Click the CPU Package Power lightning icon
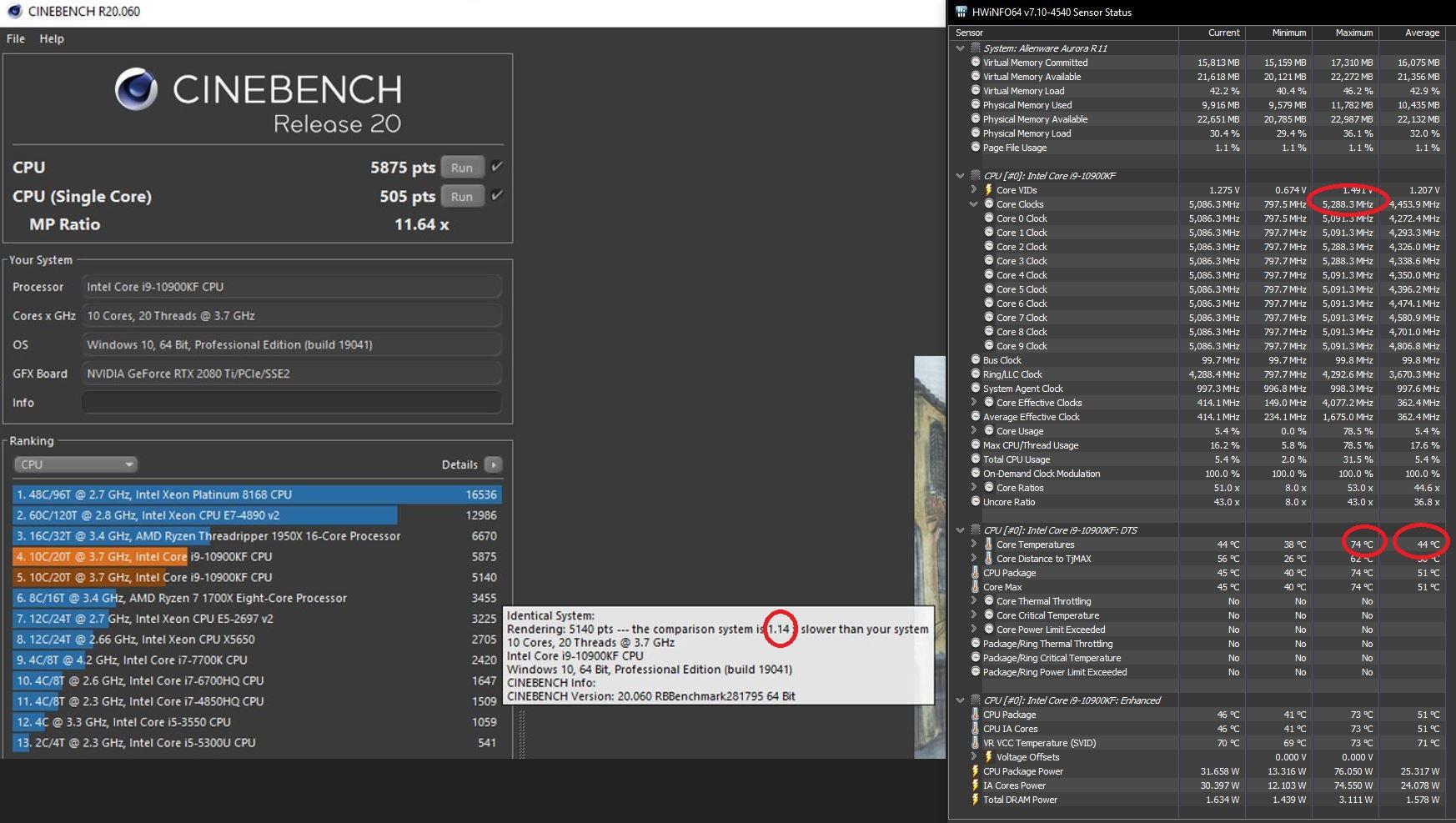This screenshot has height=823, width=1456. 975,771
